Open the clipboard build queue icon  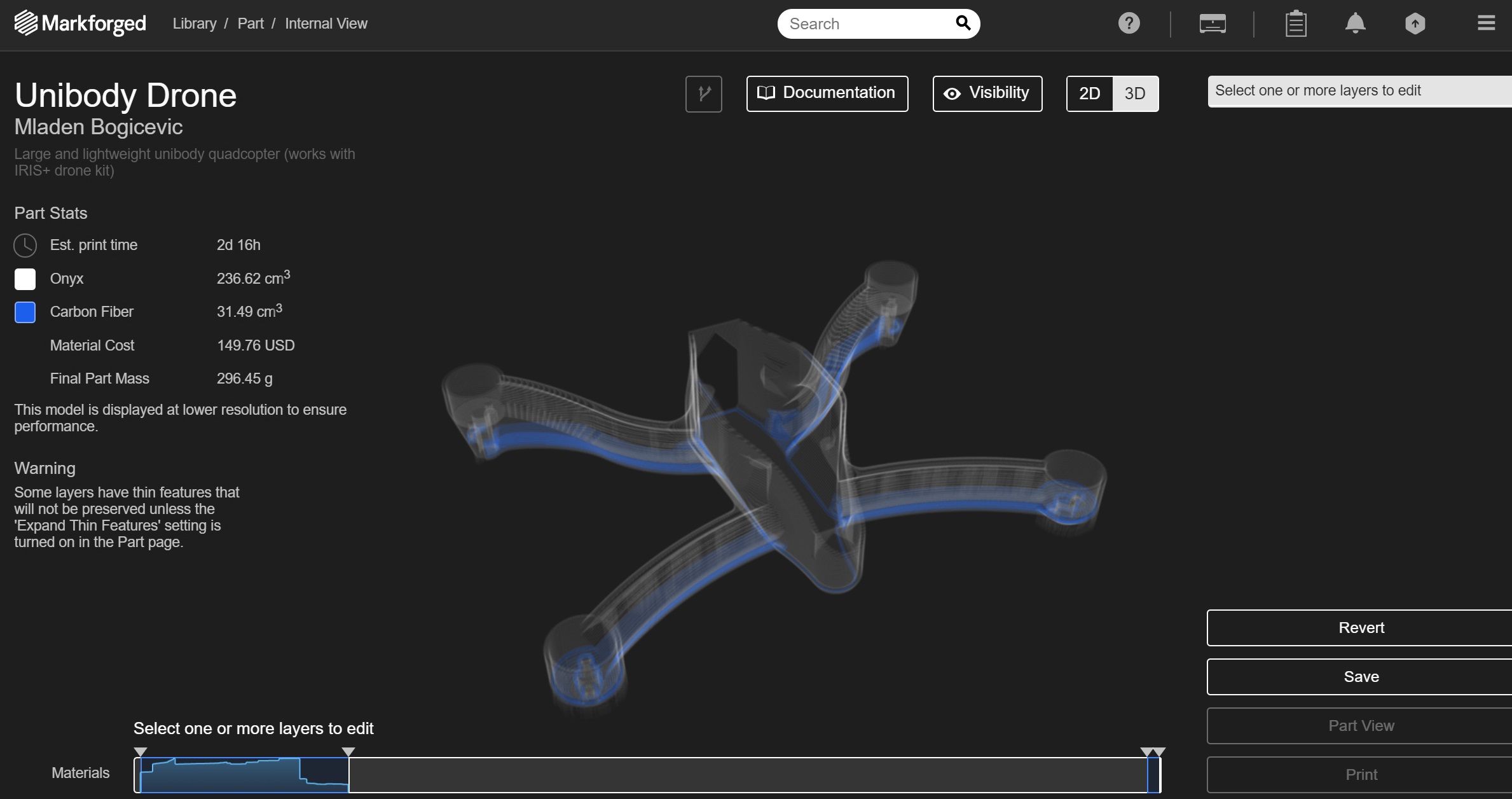[x=1295, y=24]
